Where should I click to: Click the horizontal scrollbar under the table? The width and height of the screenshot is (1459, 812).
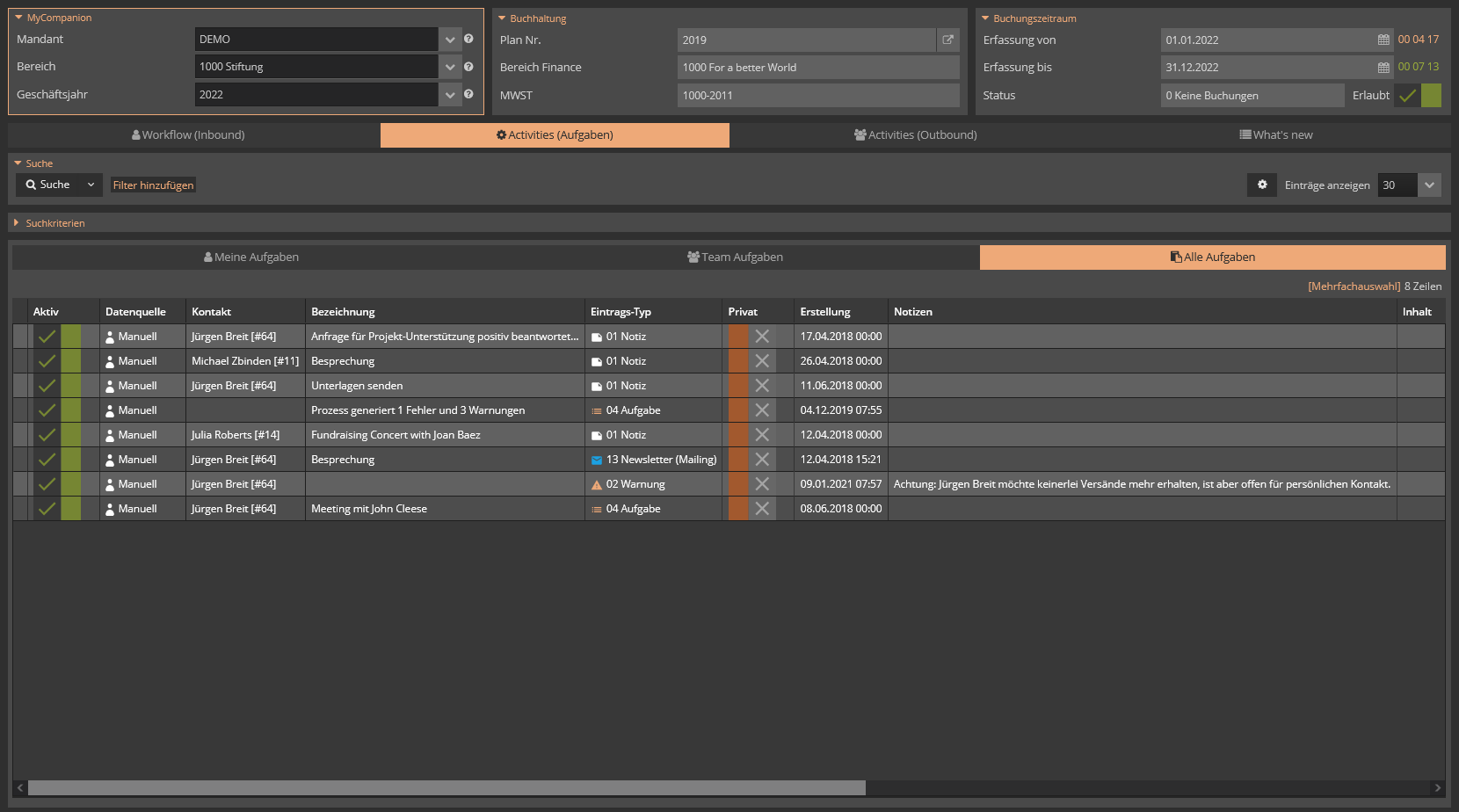(446, 788)
